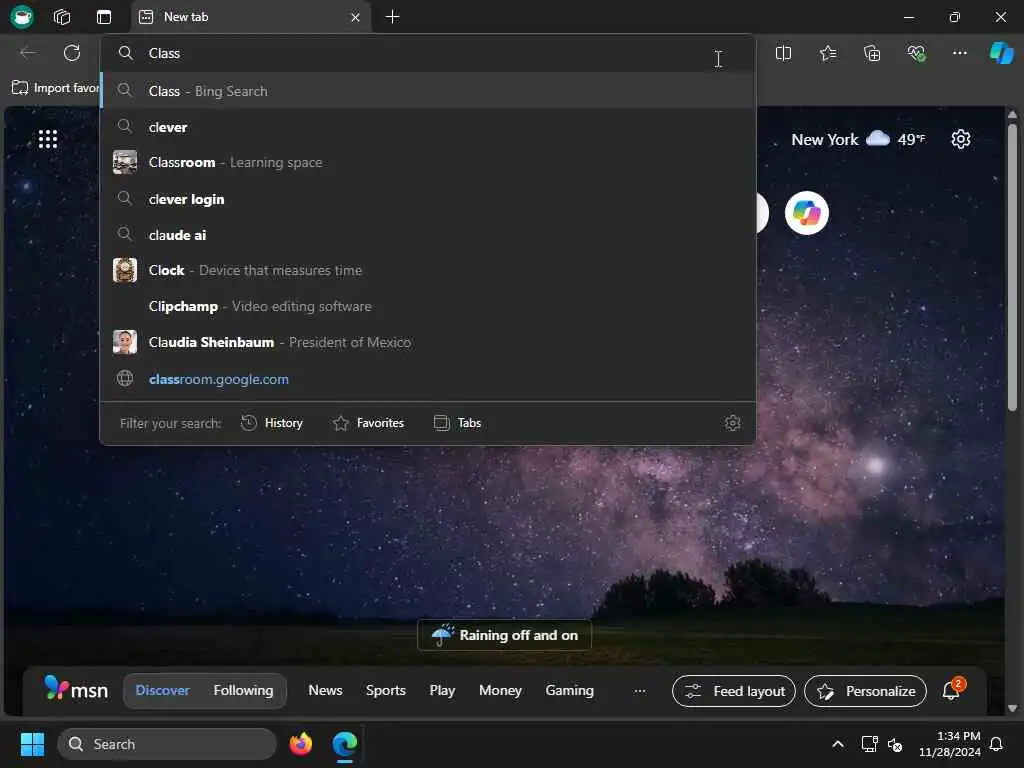Open network tray icon
This screenshot has width=1024, height=768.
coord(869,744)
